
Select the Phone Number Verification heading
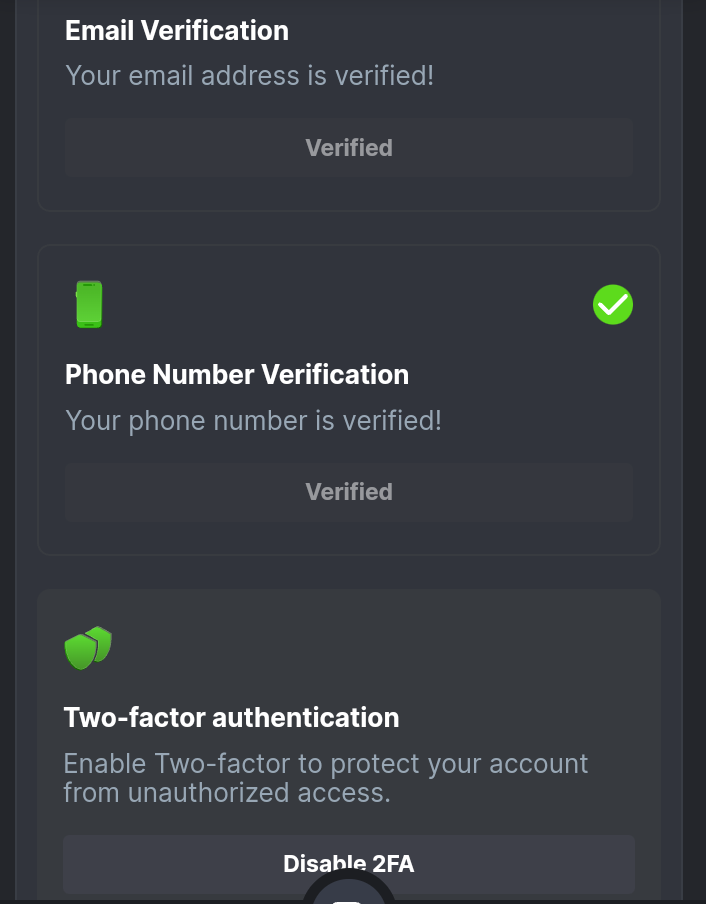(237, 374)
